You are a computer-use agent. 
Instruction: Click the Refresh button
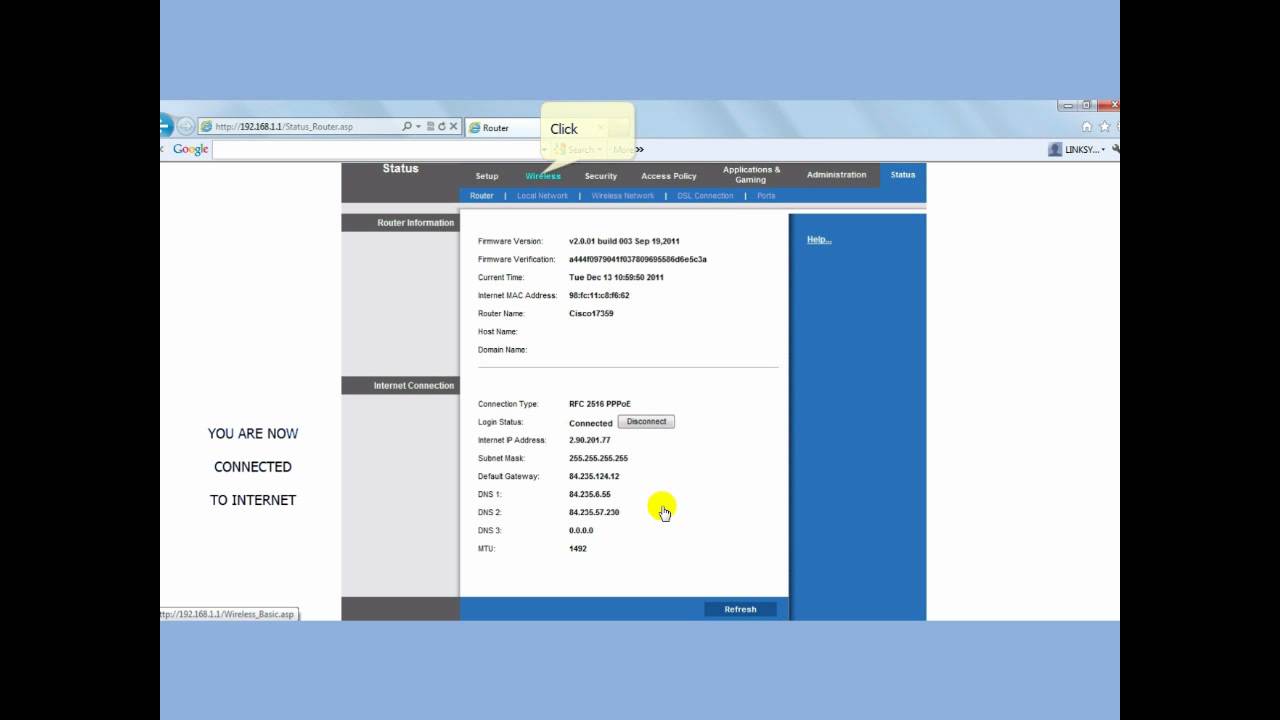pyautogui.click(x=740, y=609)
